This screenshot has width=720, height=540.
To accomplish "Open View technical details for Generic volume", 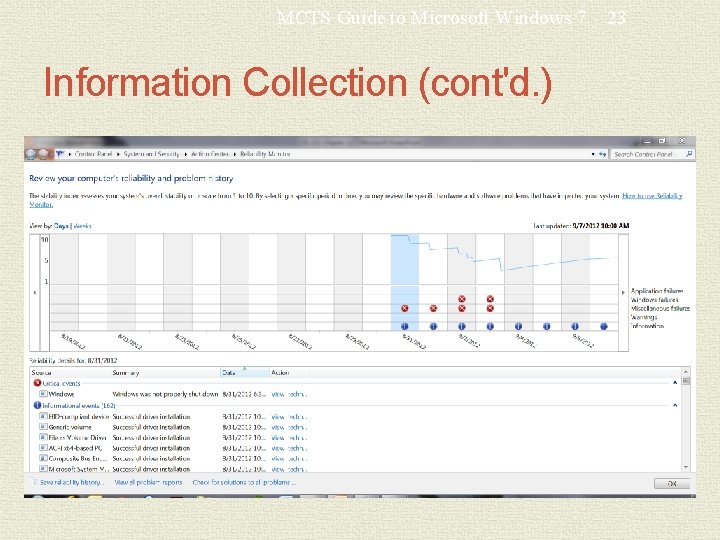I will pyautogui.click(x=289, y=427).
